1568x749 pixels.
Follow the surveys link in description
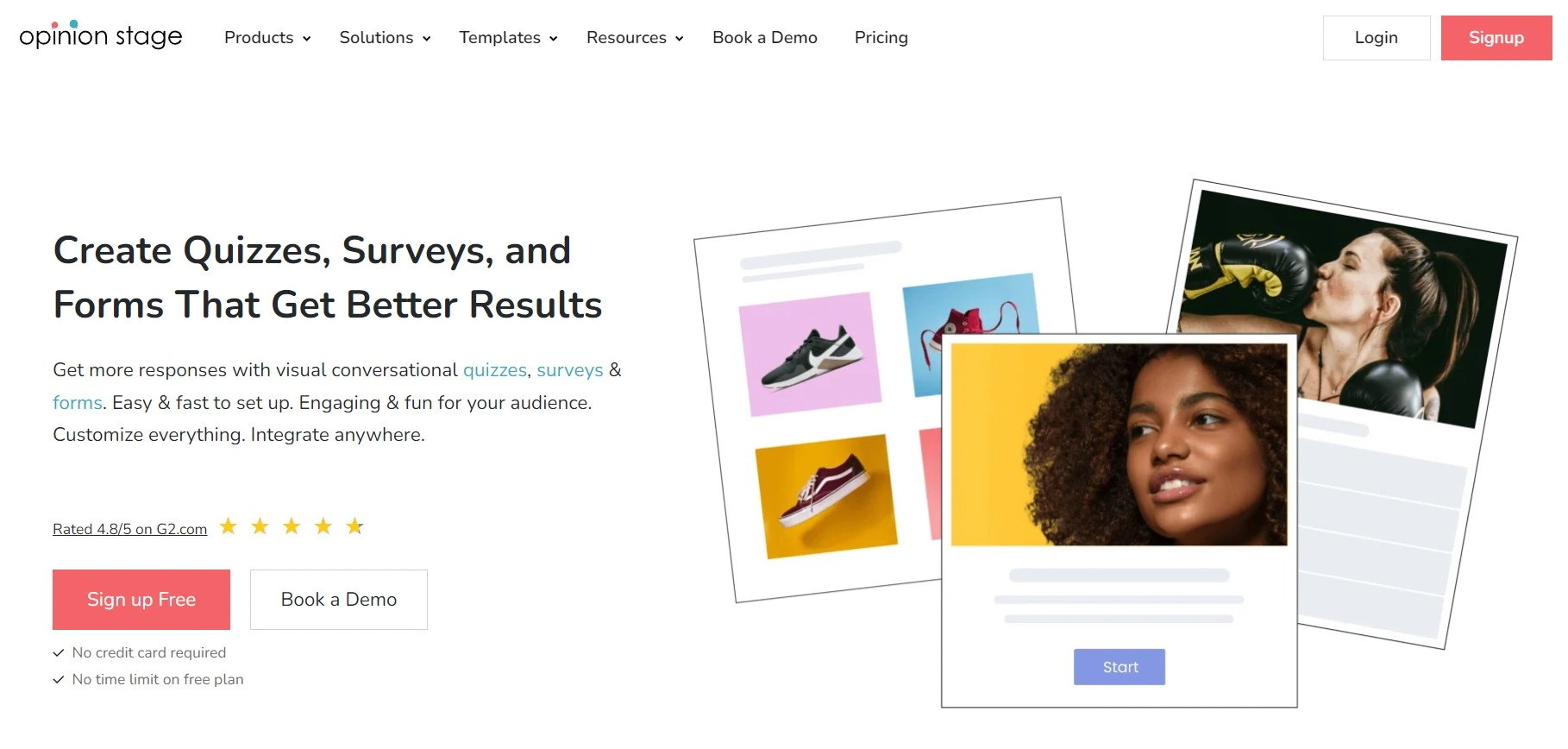click(570, 370)
